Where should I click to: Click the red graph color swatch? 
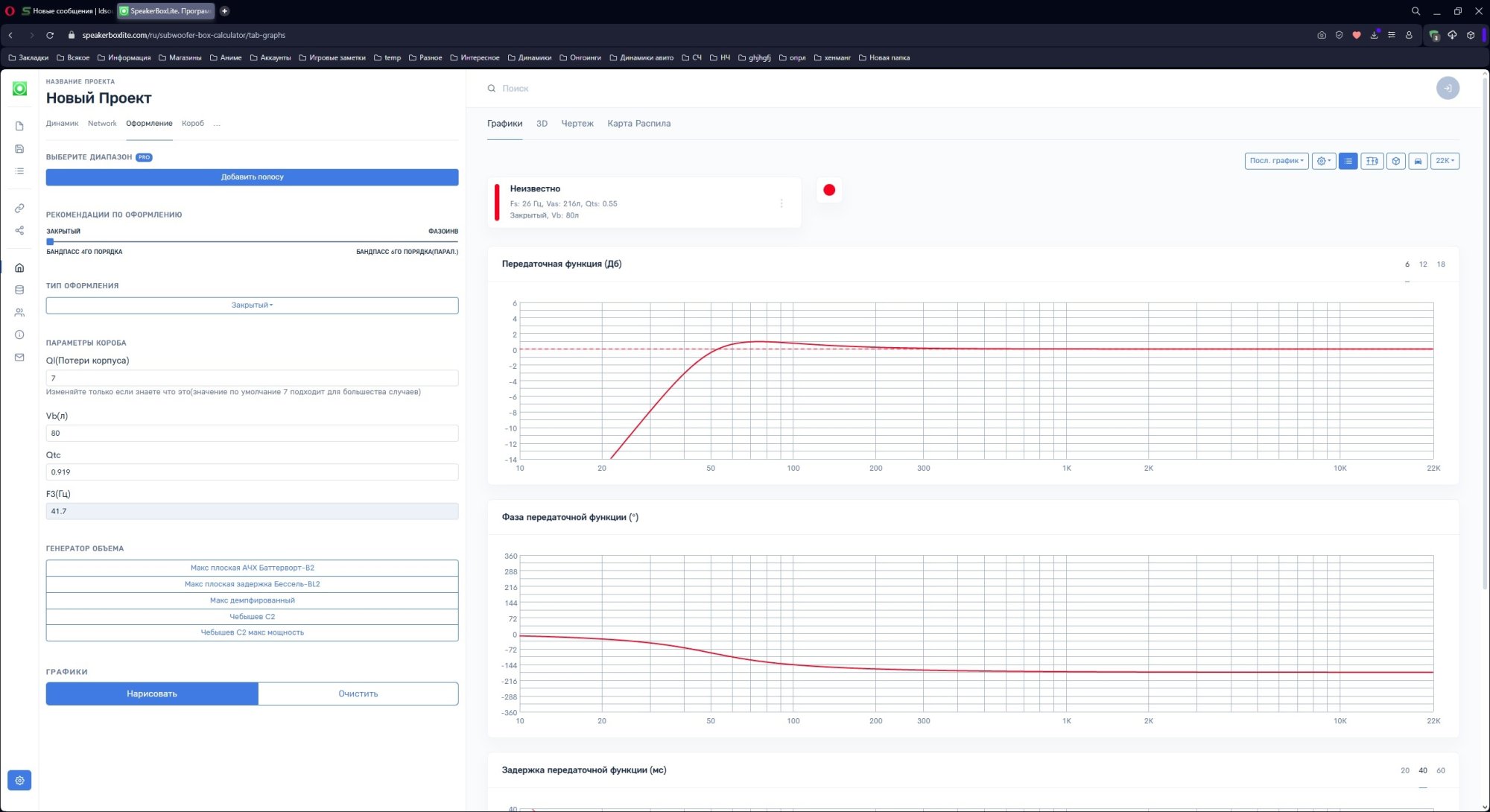coord(829,190)
